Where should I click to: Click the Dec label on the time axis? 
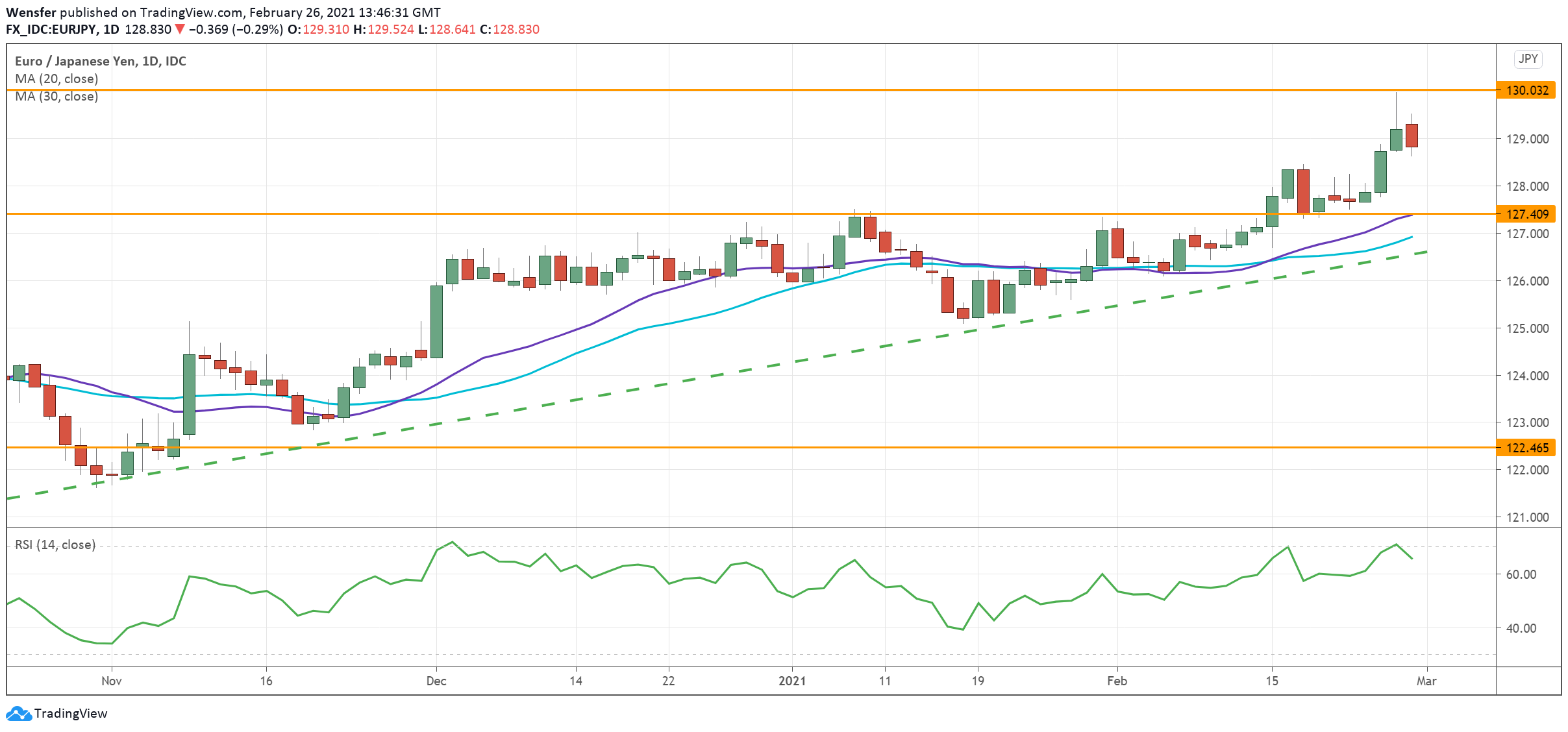(436, 681)
